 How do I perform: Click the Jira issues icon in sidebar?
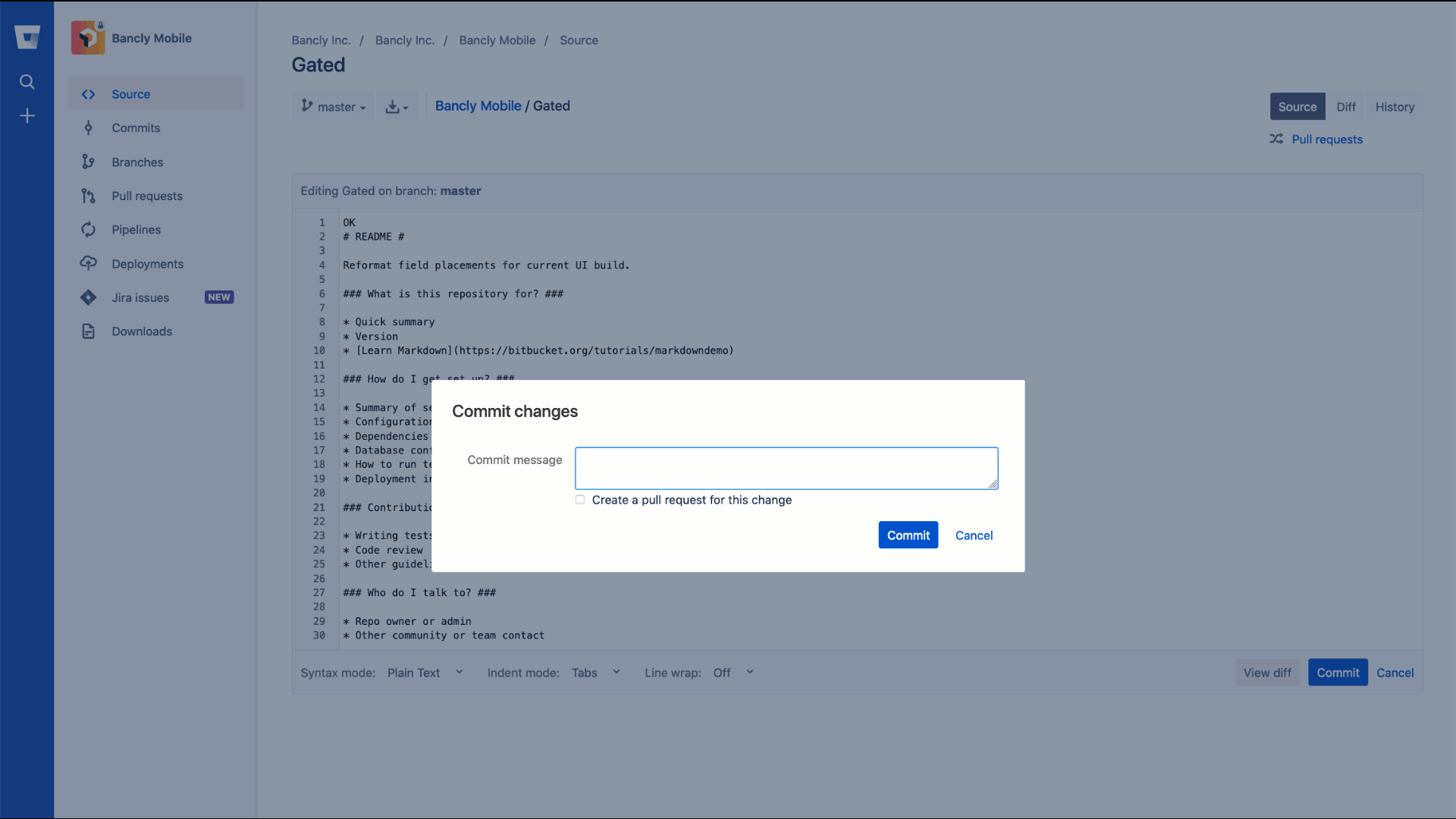(89, 297)
